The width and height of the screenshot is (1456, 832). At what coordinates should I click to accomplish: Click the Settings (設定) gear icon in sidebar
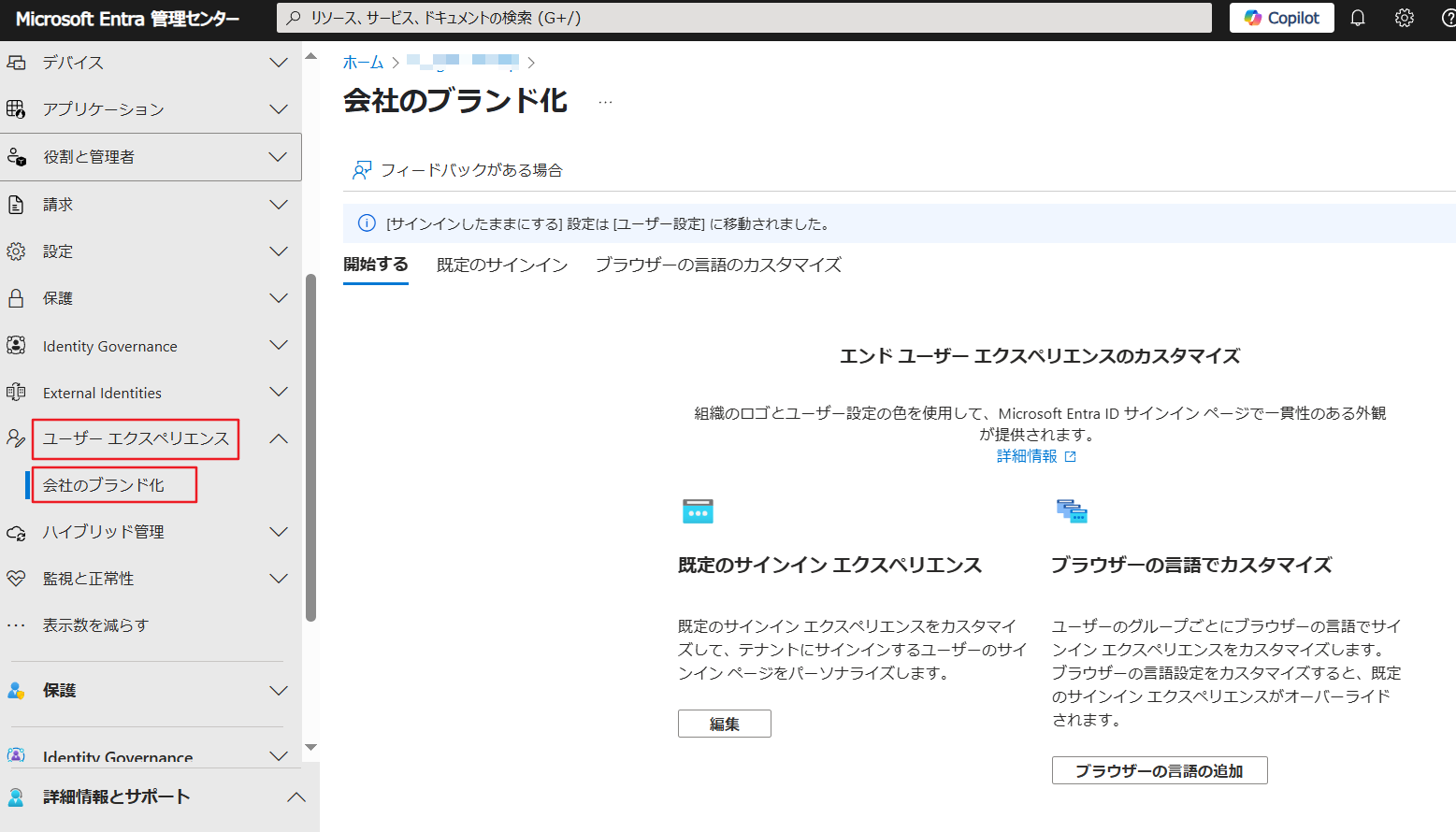pos(16,251)
